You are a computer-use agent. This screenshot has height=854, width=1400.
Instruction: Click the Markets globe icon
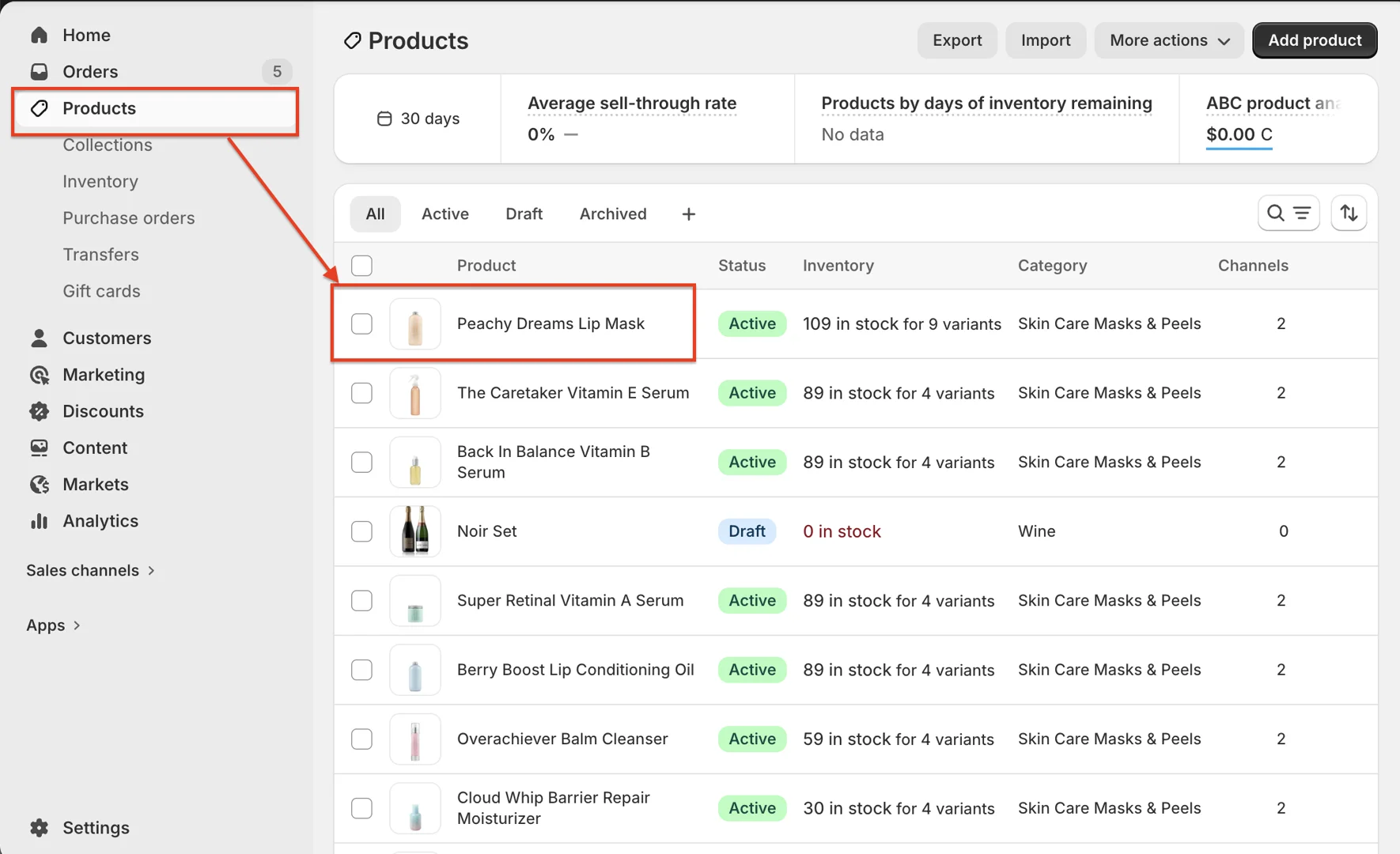click(39, 485)
